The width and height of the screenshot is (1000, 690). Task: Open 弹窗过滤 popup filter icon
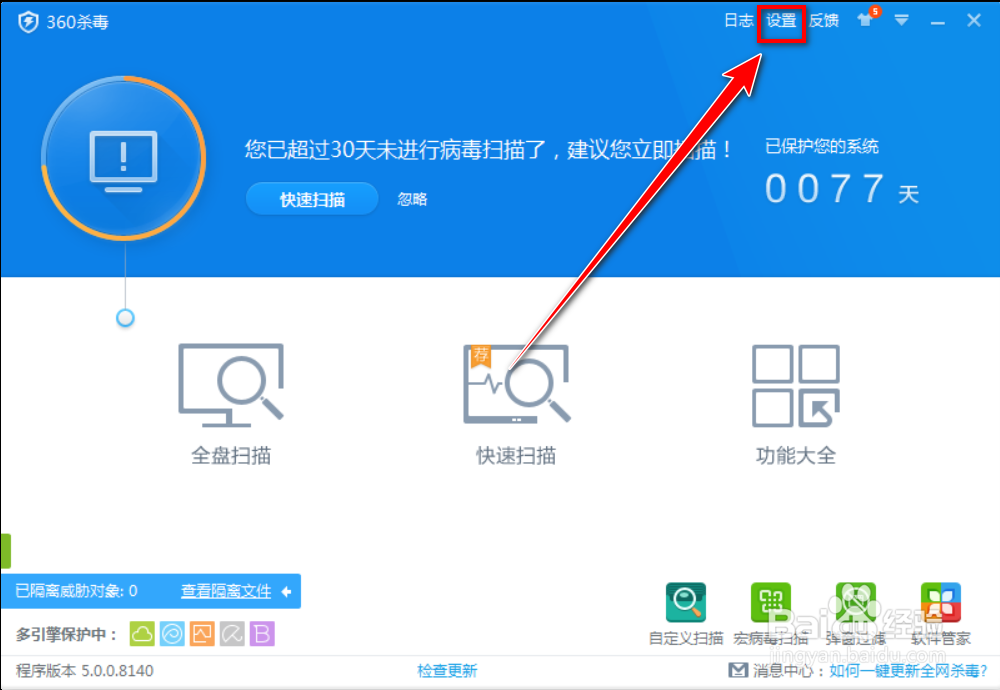click(856, 602)
